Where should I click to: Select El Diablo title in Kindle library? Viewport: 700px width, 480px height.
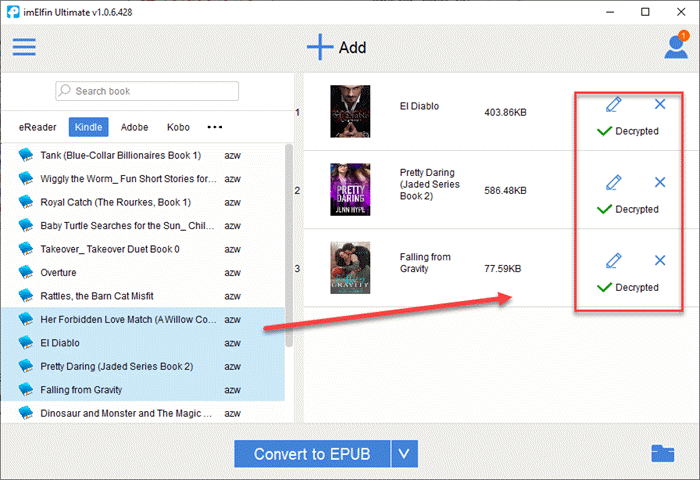click(x=60, y=343)
